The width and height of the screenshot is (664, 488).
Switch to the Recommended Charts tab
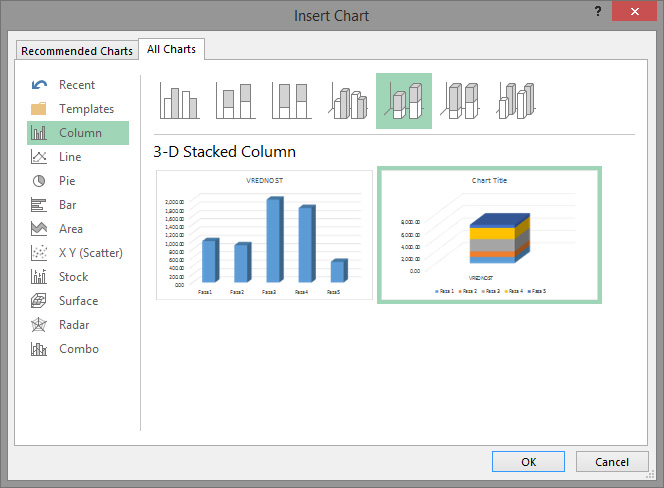pos(77,51)
